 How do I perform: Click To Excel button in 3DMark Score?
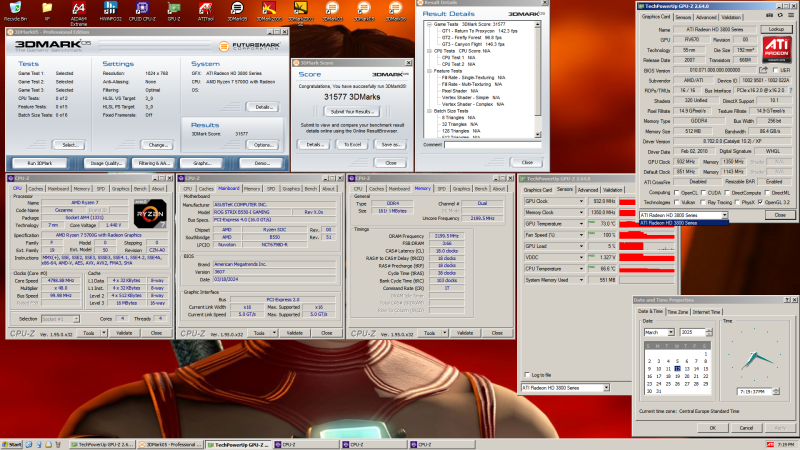tap(352, 144)
